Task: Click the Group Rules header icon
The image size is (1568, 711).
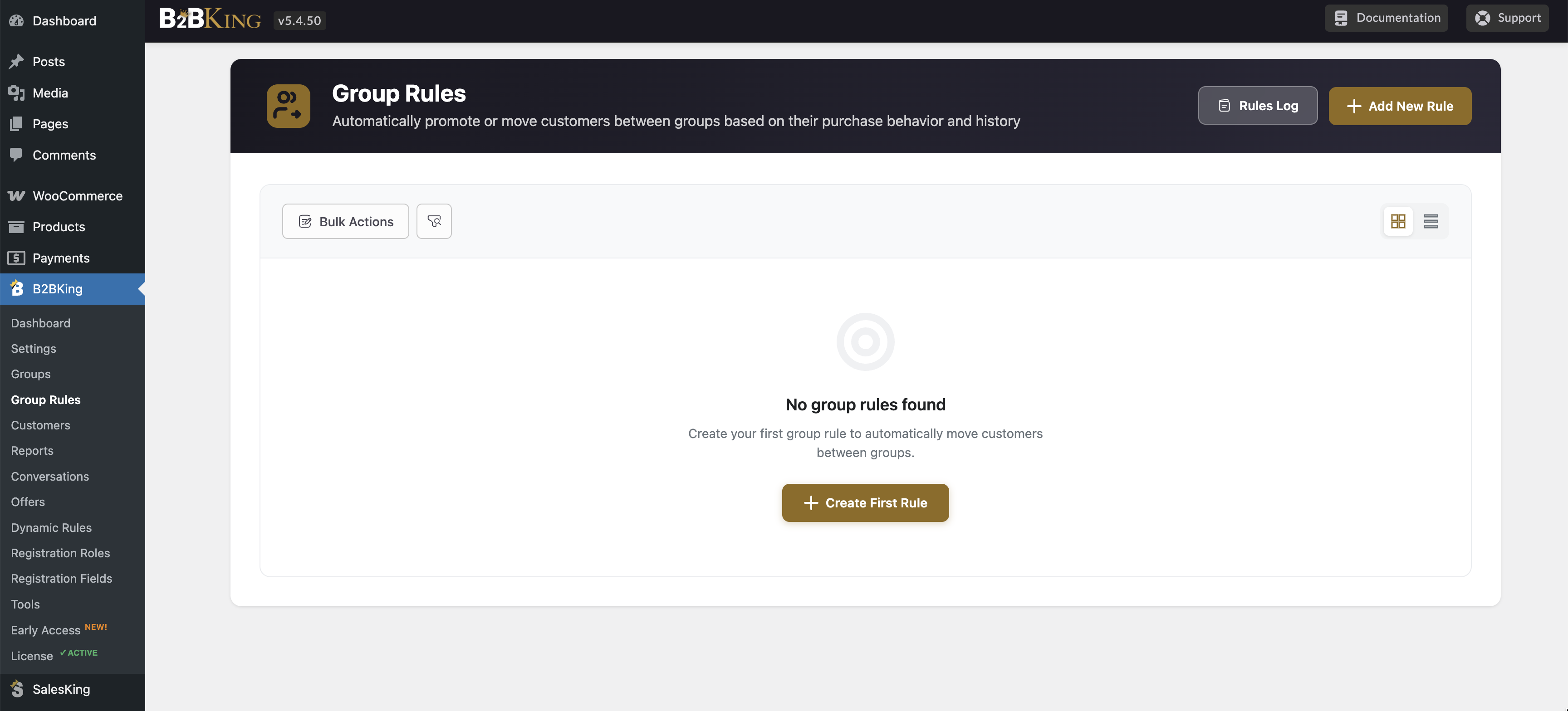Action: tap(288, 106)
